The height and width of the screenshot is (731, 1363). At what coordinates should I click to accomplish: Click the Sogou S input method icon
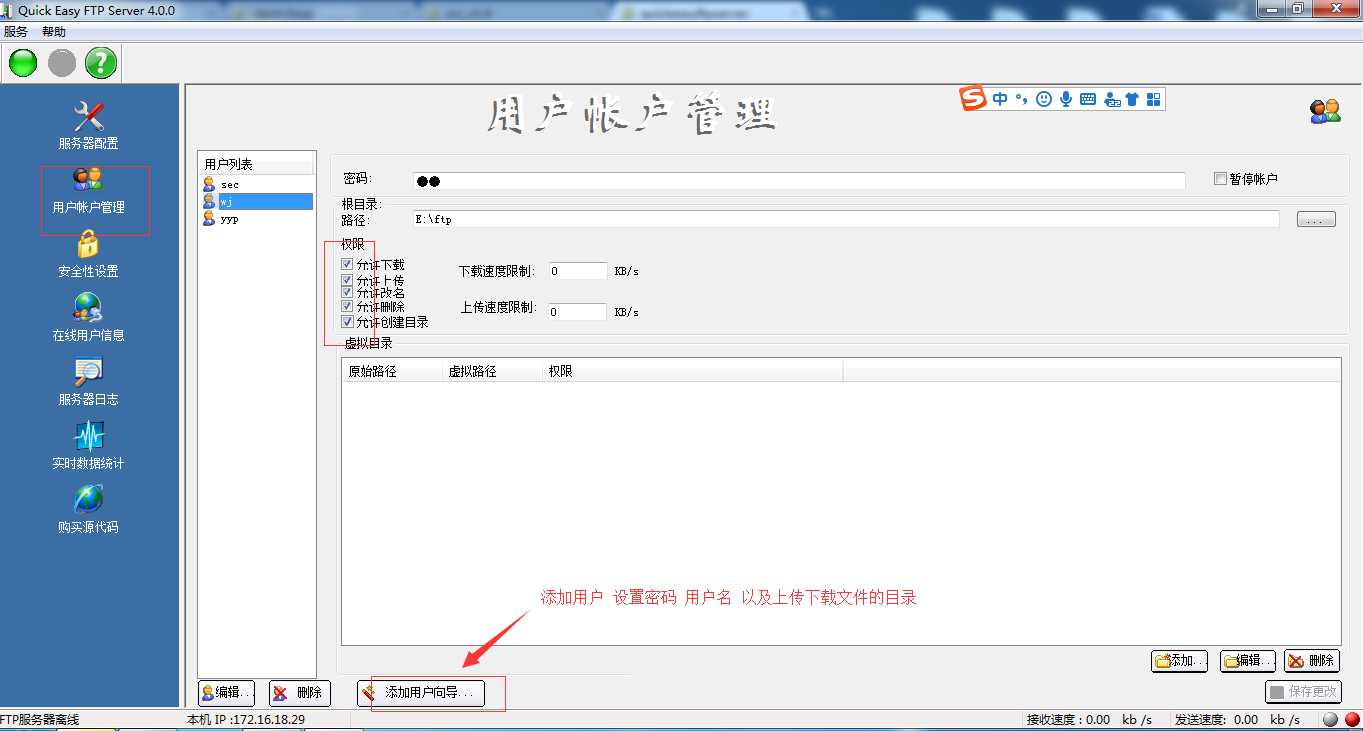(x=973, y=98)
